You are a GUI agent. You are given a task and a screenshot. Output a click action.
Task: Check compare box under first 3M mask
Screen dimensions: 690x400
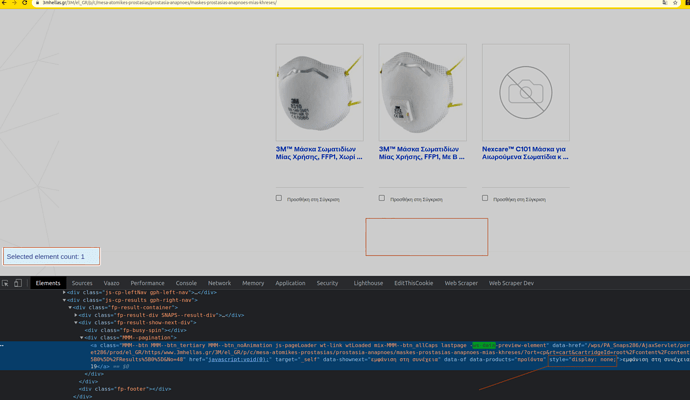point(279,198)
